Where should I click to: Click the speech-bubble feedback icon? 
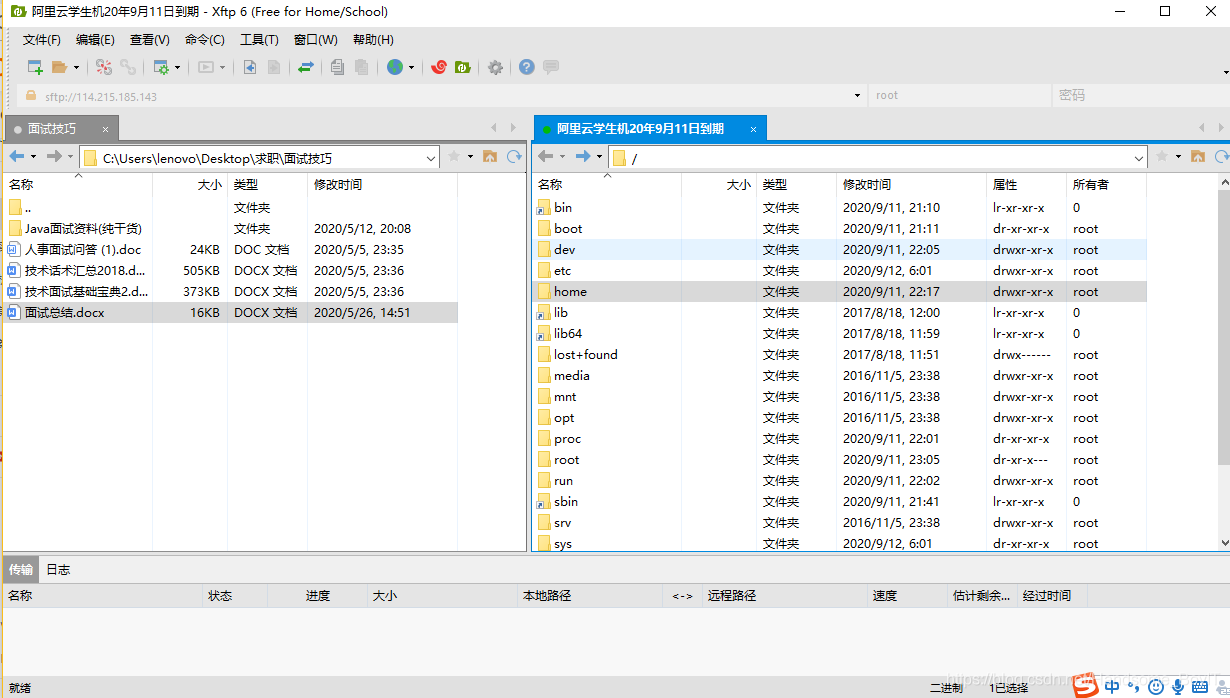(550, 67)
